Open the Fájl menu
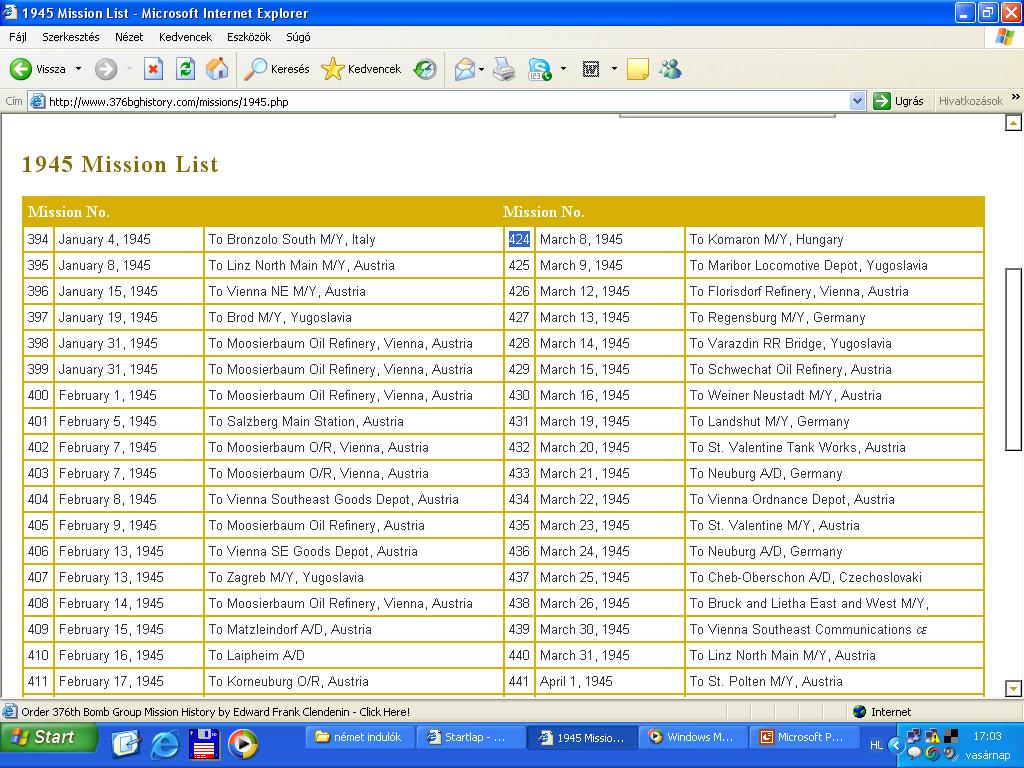1024x768 pixels. click(18, 37)
